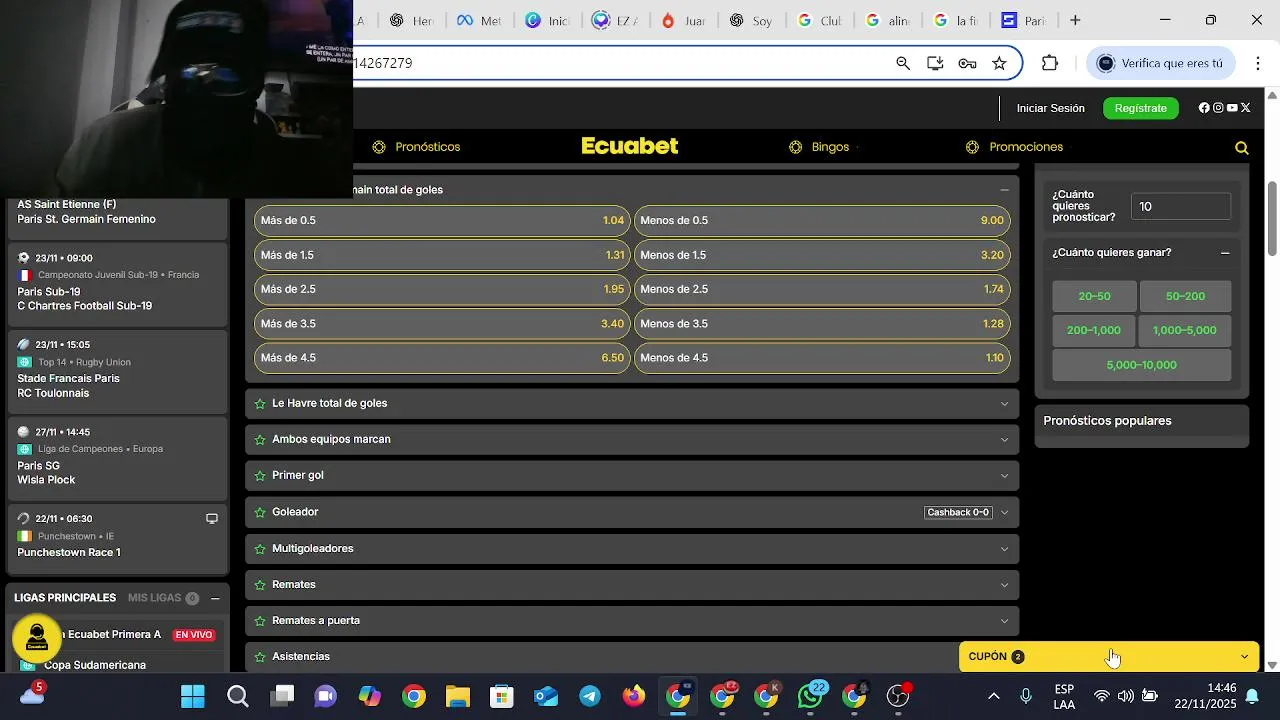Click the Ecuabet logo
1280x720 pixels.
630,146
